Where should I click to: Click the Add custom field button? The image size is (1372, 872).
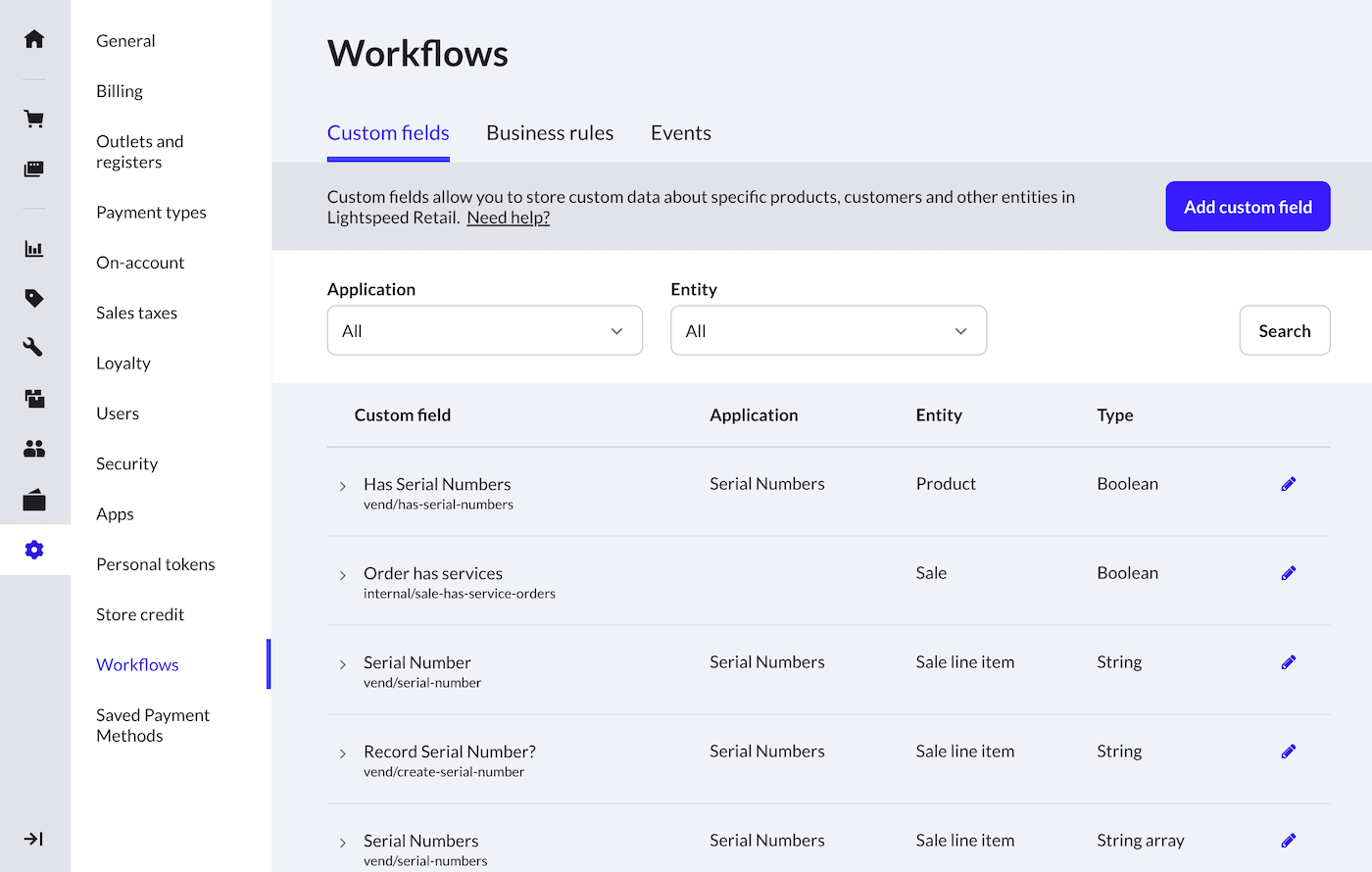[x=1248, y=207]
